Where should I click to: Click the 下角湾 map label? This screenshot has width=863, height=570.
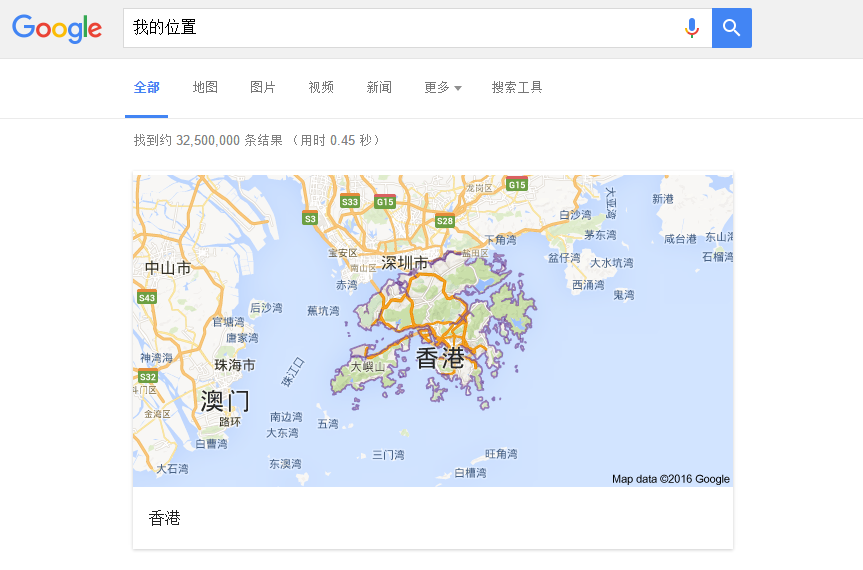500,240
